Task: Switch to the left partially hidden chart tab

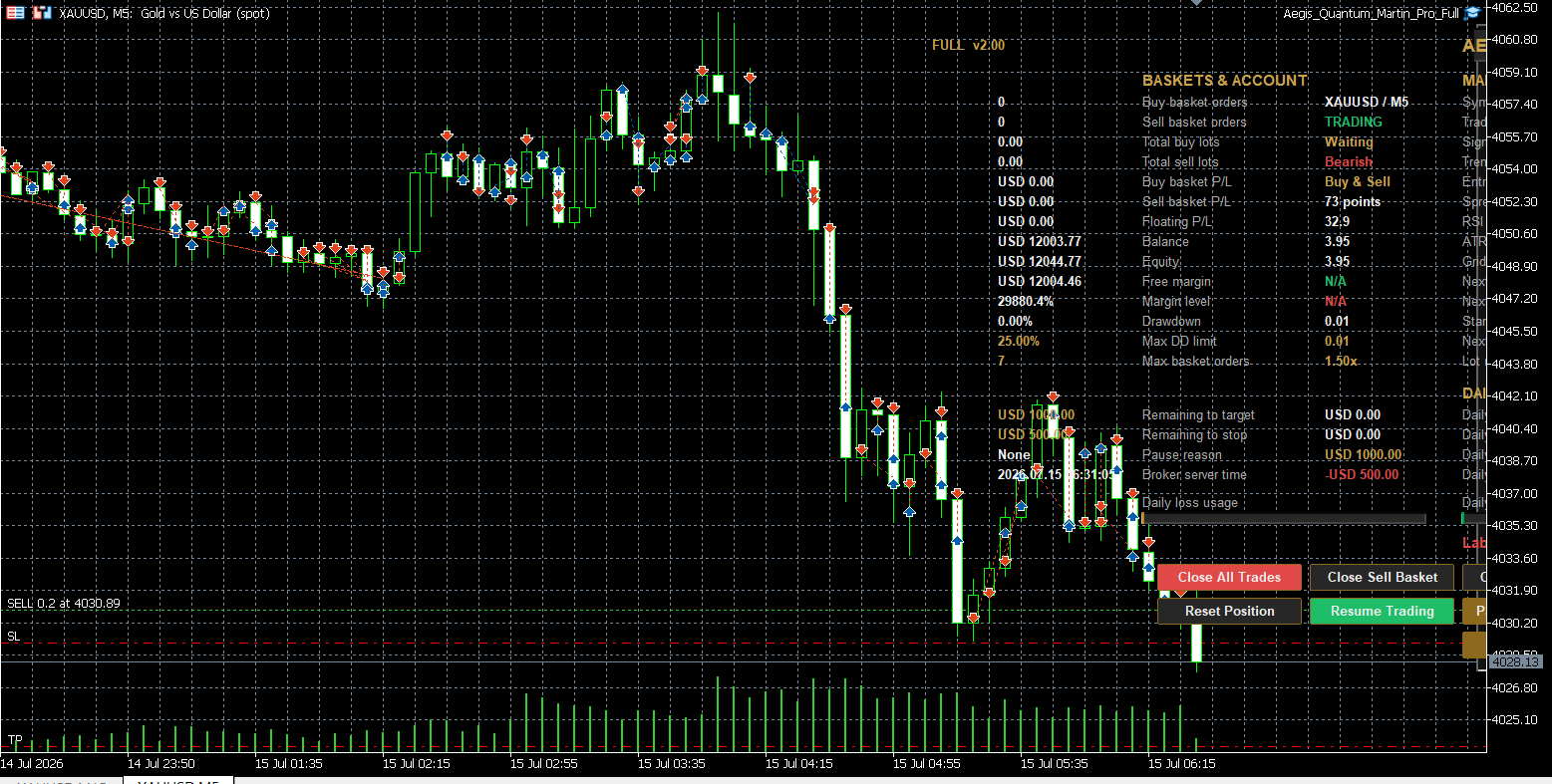Action: (62, 780)
